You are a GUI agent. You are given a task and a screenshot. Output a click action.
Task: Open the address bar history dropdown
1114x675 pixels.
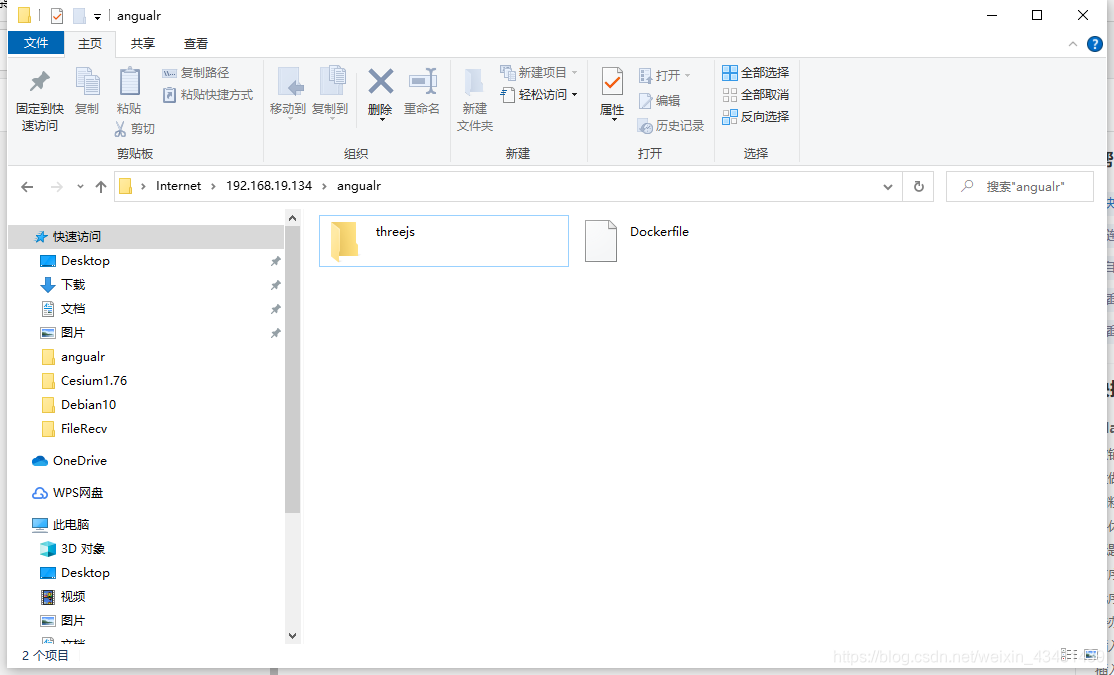[888, 186]
